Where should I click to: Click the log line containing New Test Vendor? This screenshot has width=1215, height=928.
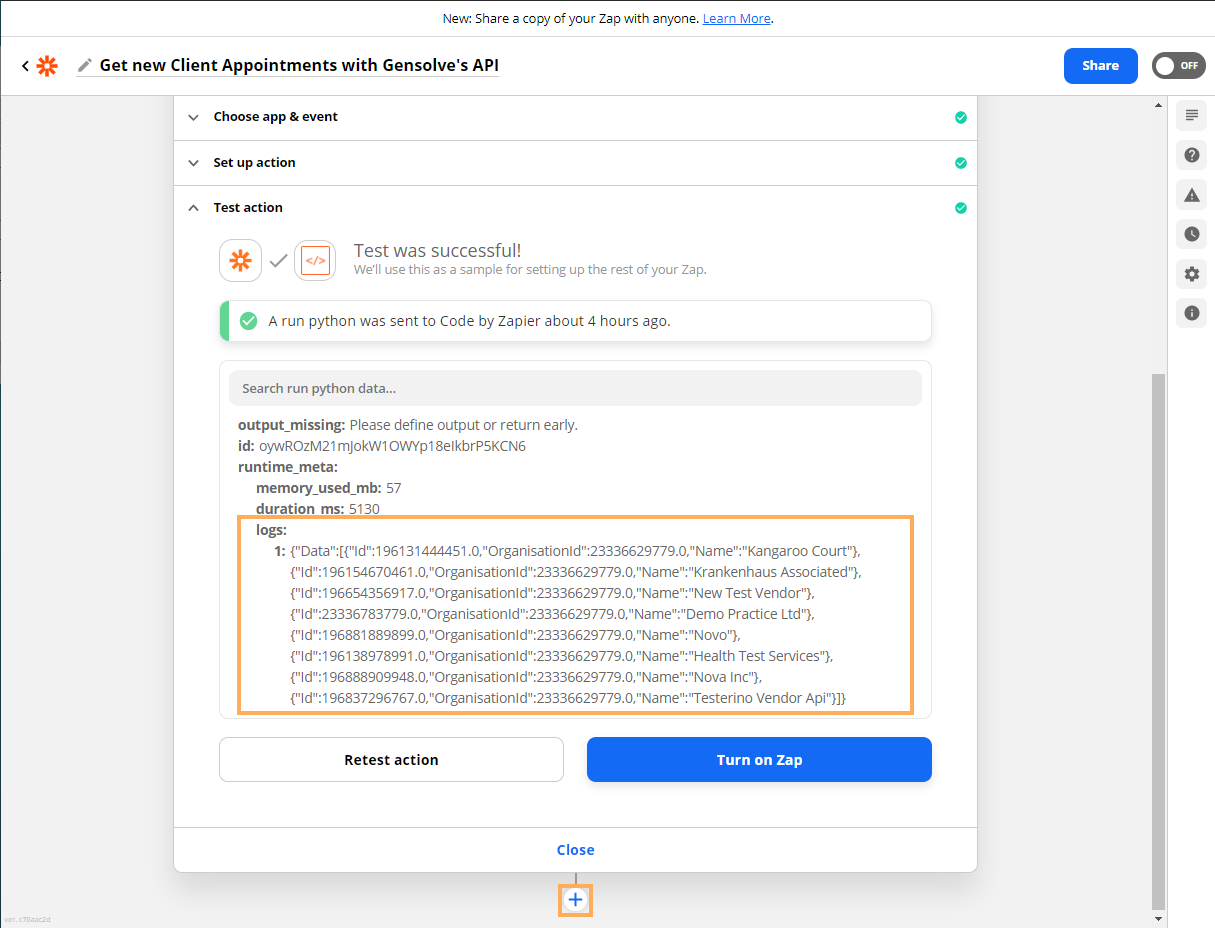[552, 593]
